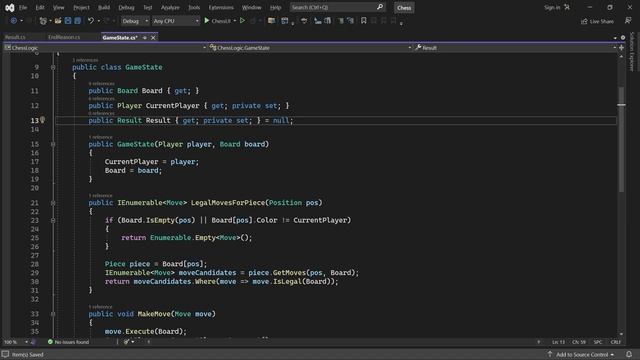Click the Ch: 59 character column indicator

coord(579,342)
